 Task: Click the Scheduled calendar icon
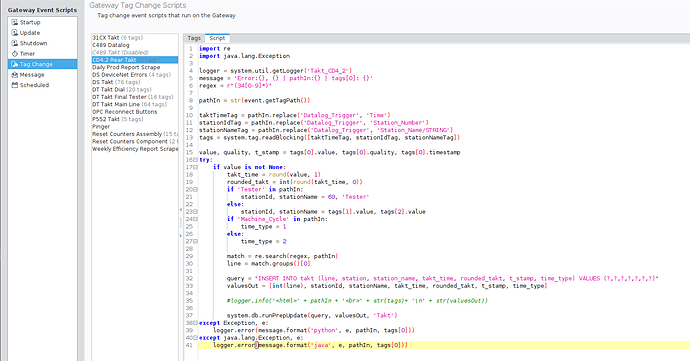pyautogui.click(x=15, y=85)
